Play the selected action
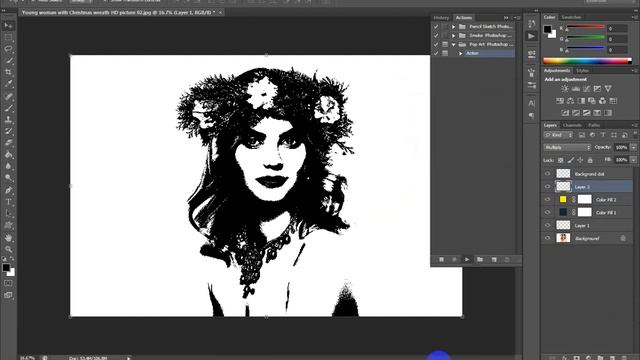 click(467, 260)
